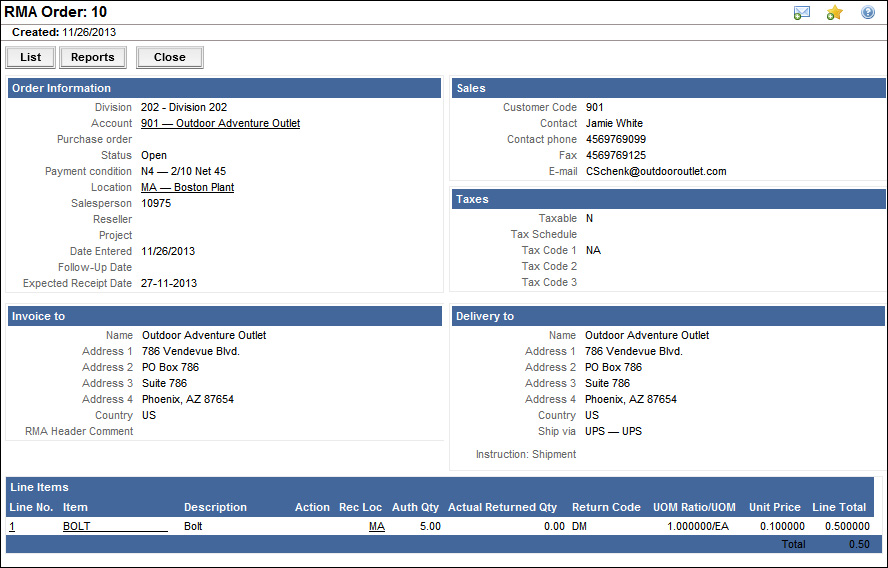The height and width of the screenshot is (568, 888).
Task: Follow the MA — Boston Plant location link
Action: 187,187
